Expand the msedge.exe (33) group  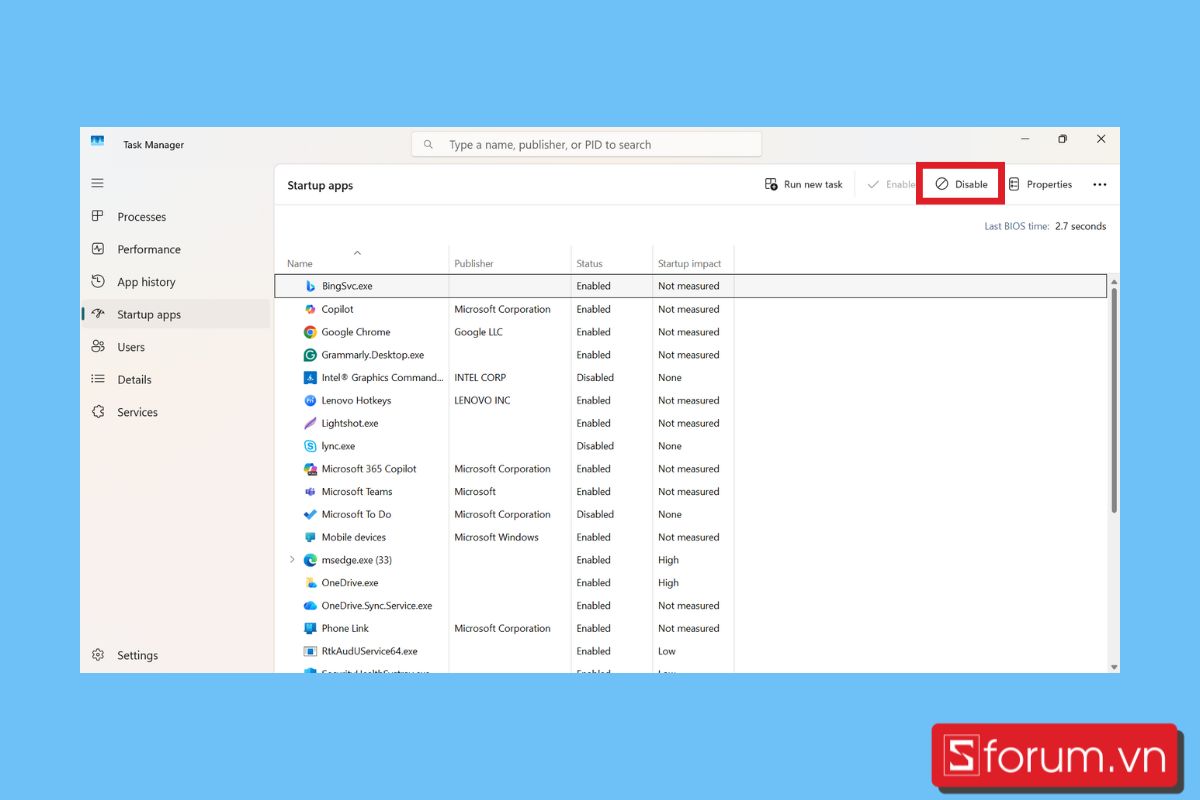click(292, 560)
